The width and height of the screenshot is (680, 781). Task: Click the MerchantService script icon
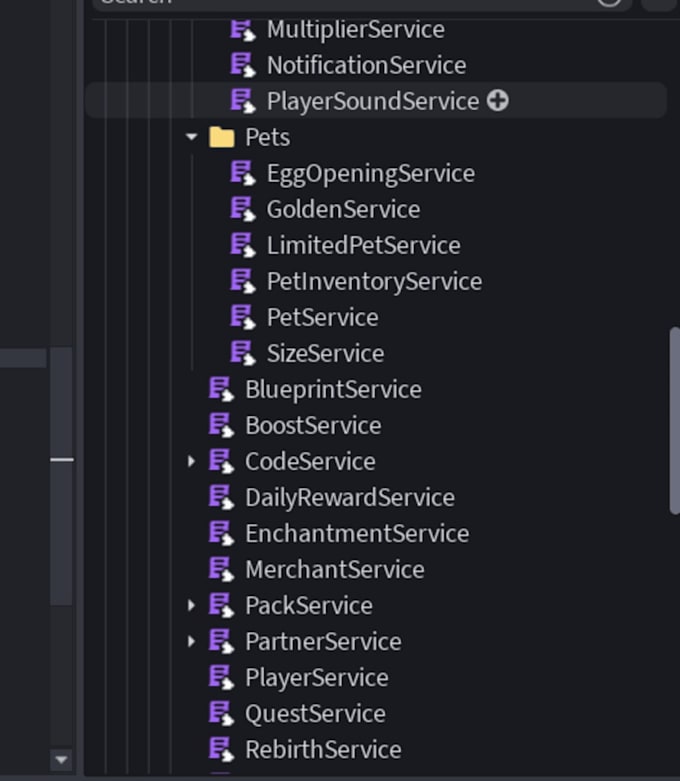pos(221,569)
